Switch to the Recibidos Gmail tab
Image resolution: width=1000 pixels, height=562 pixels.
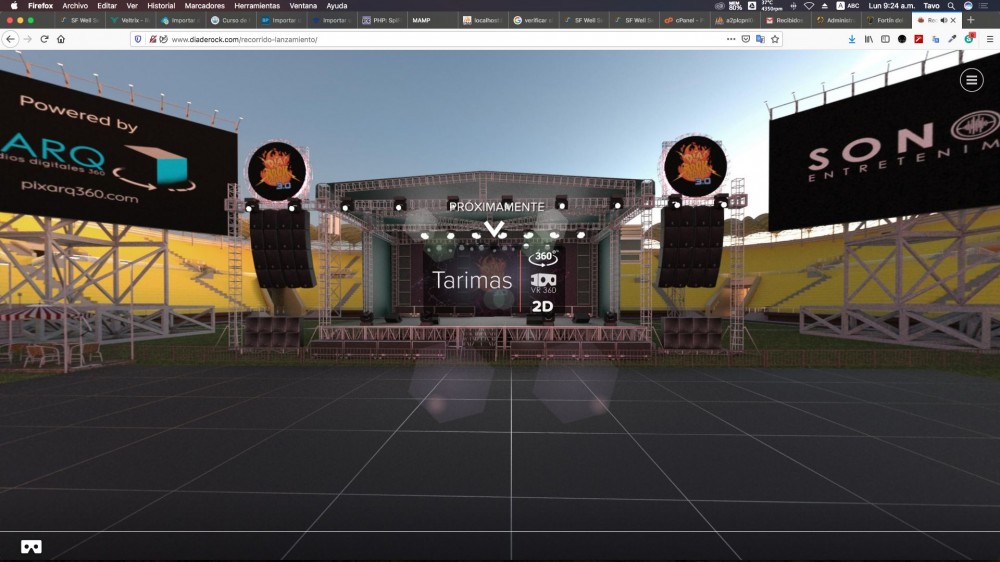click(784, 20)
